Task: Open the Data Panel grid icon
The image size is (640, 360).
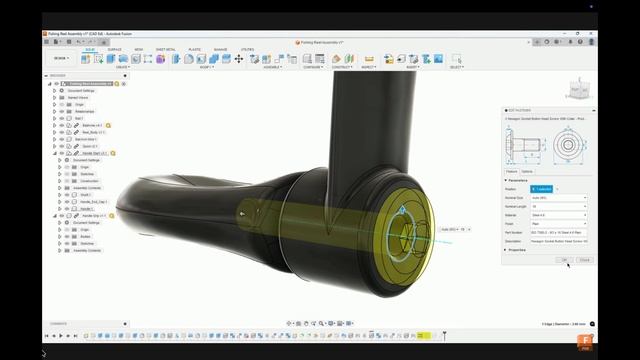Action: (47, 42)
